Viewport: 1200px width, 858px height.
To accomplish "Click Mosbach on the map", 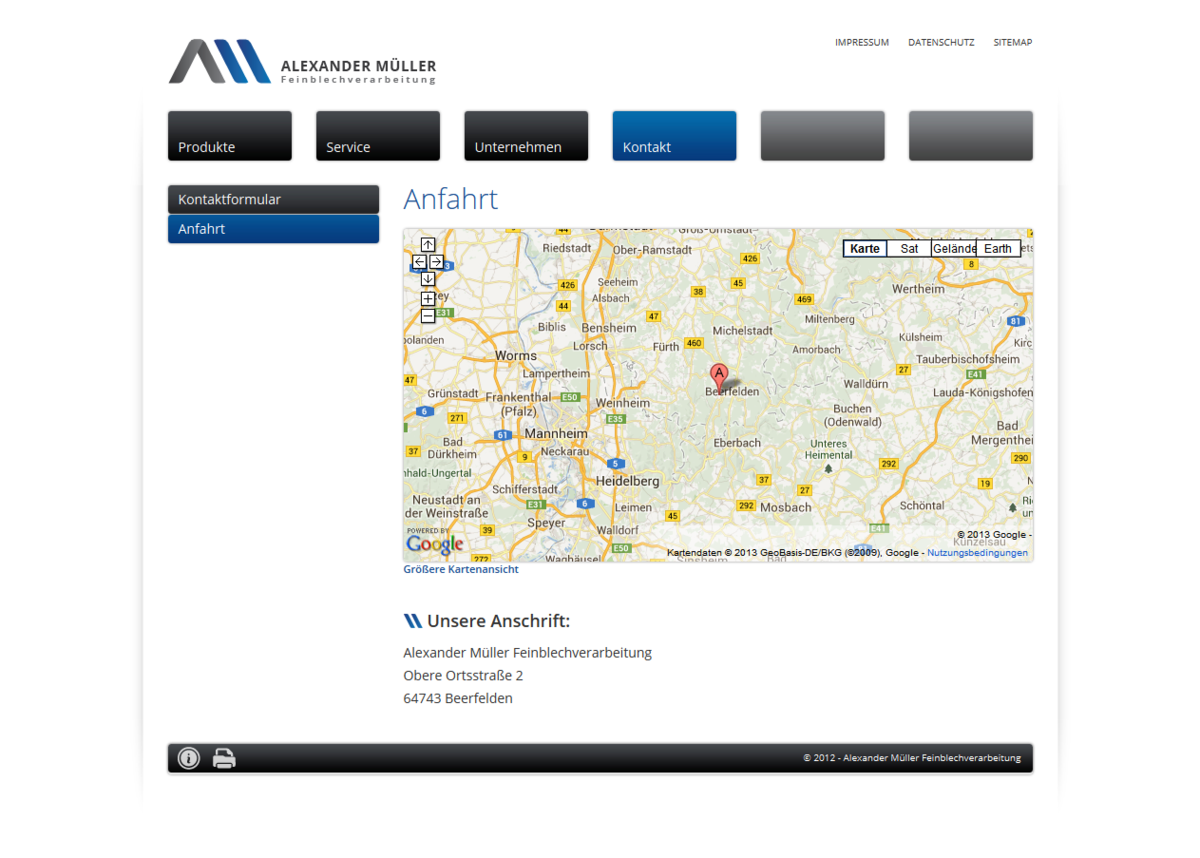I will (x=786, y=508).
